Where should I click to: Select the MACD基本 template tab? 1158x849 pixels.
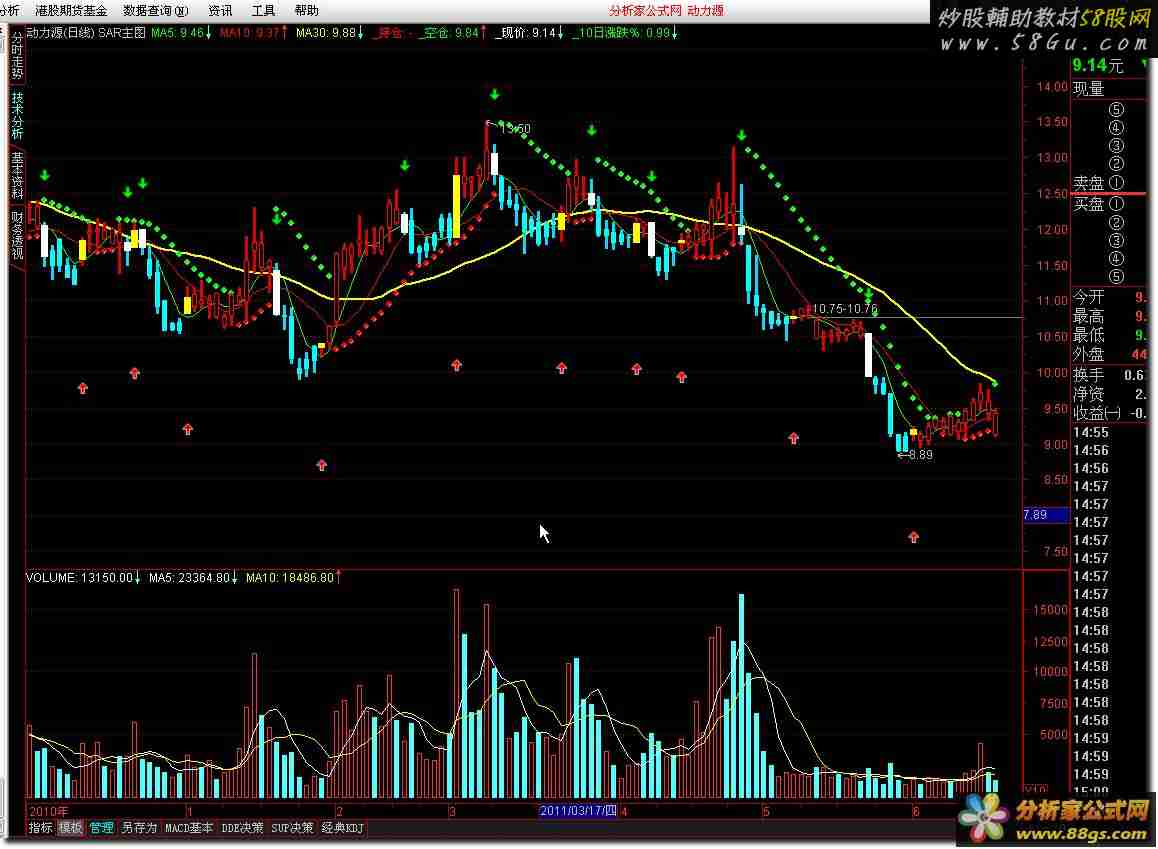coord(189,828)
